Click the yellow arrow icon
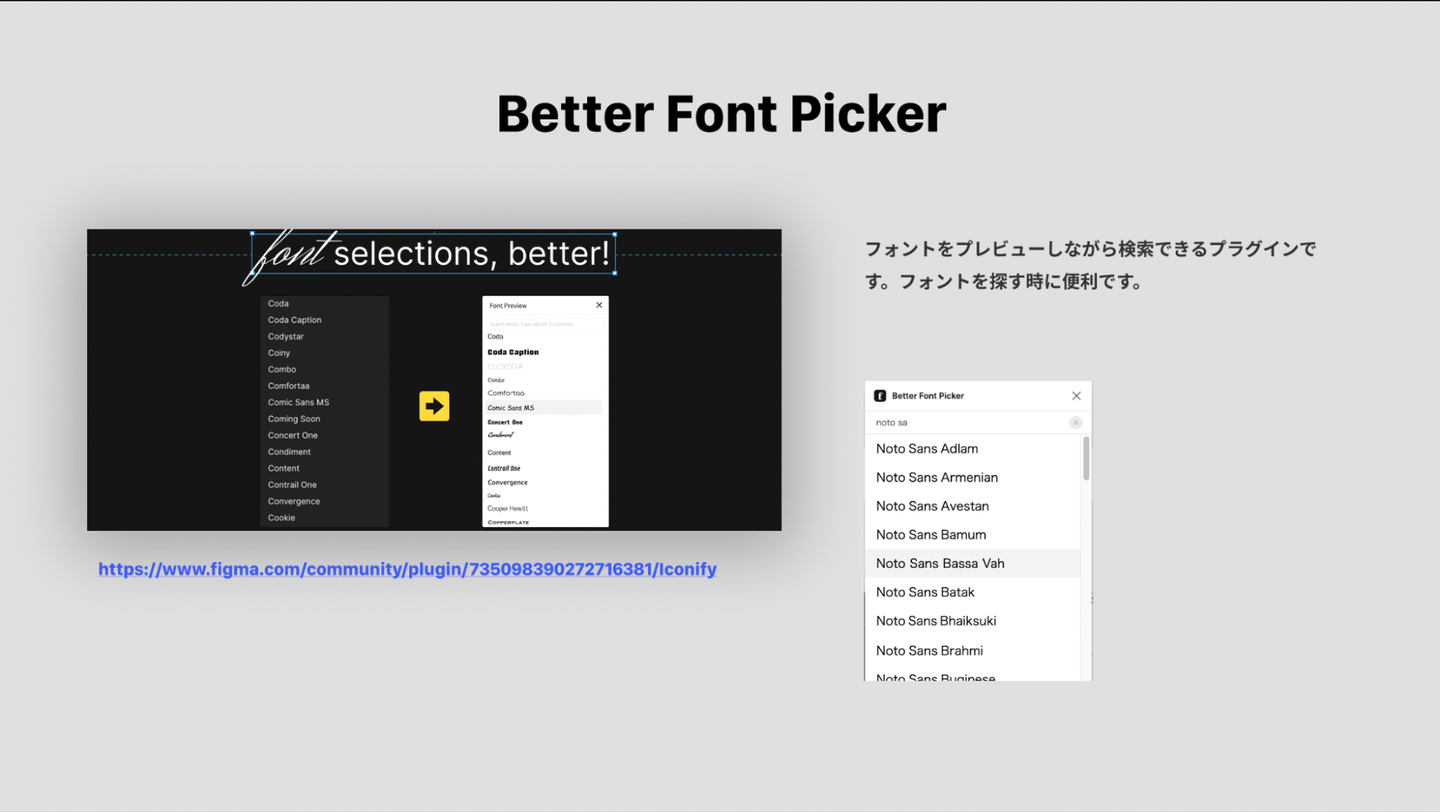The width and height of the screenshot is (1440, 812). click(434, 406)
